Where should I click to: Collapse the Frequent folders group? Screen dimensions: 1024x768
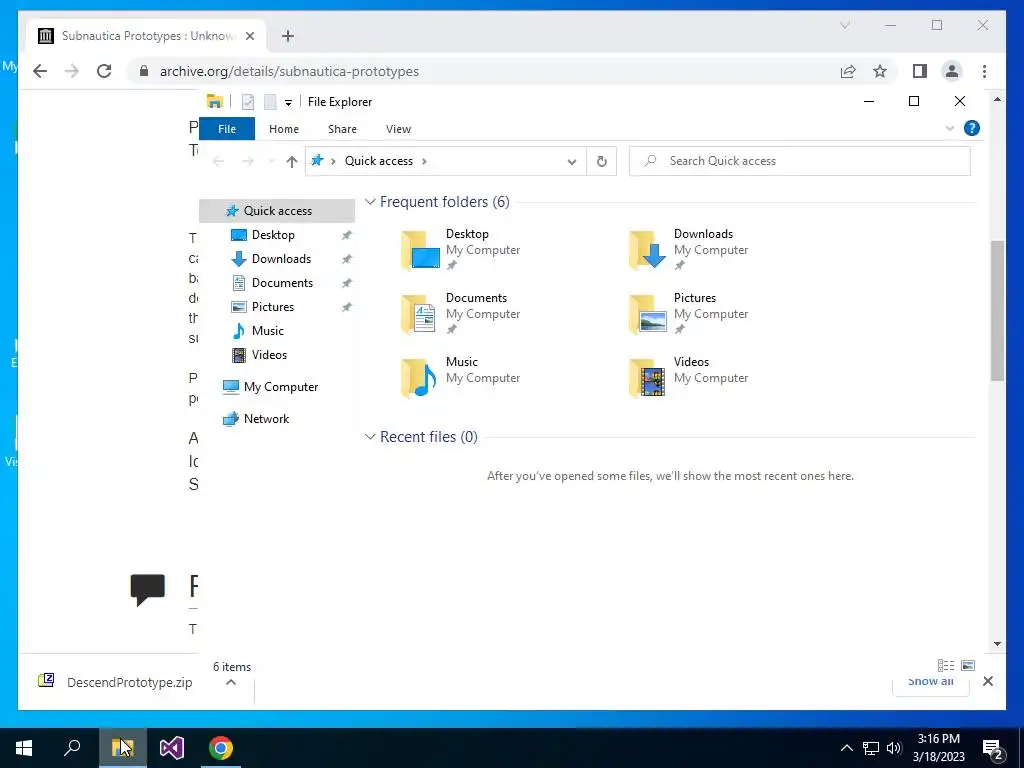(x=370, y=202)
